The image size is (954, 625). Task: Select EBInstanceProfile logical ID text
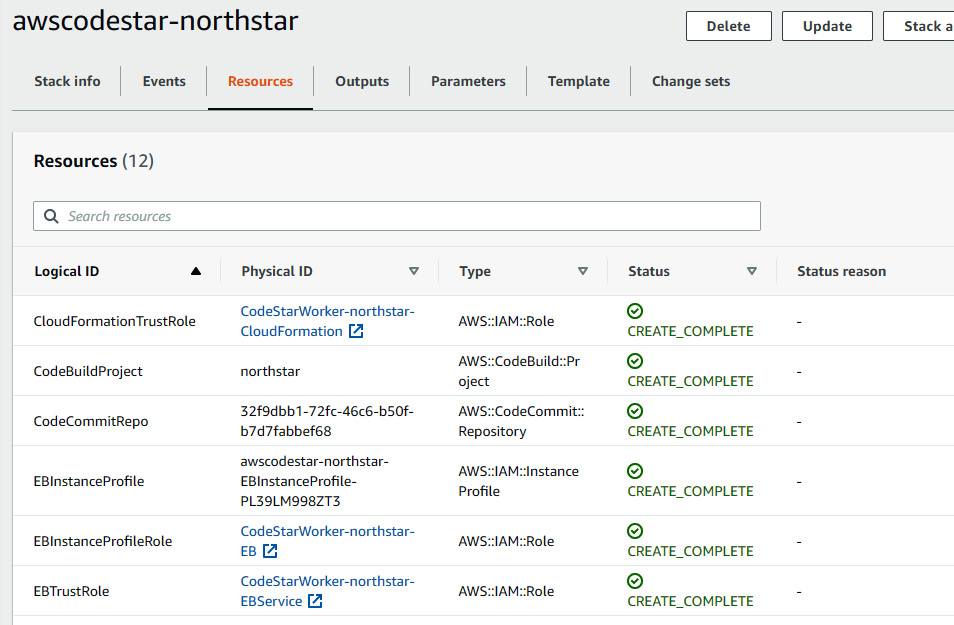(x=89, y=481)
